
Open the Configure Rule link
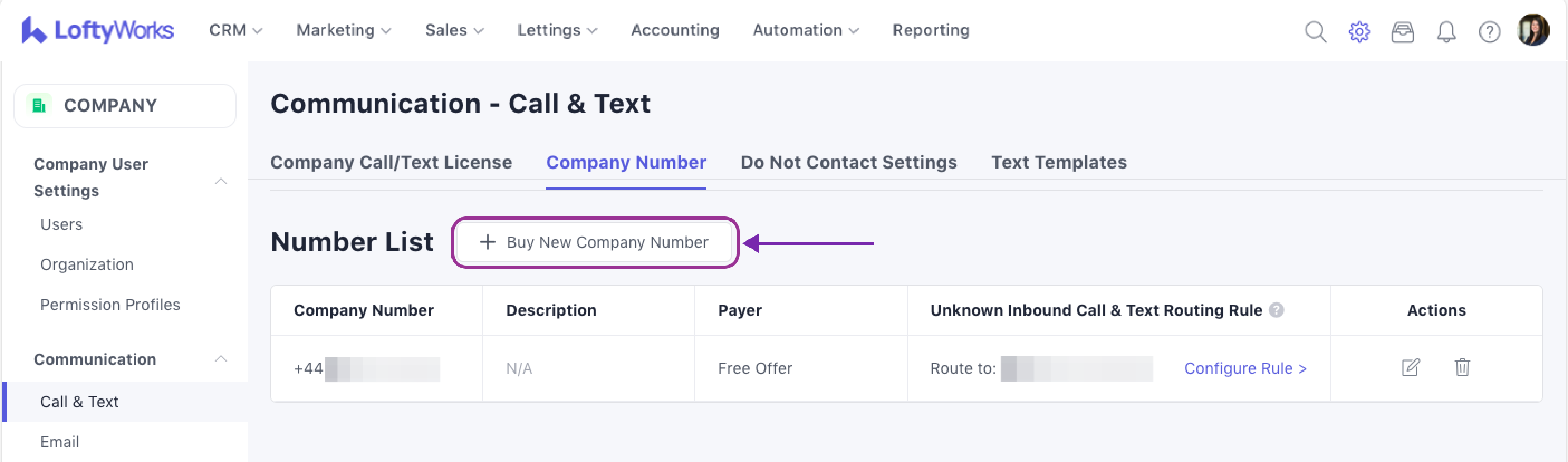[1245, 368]
